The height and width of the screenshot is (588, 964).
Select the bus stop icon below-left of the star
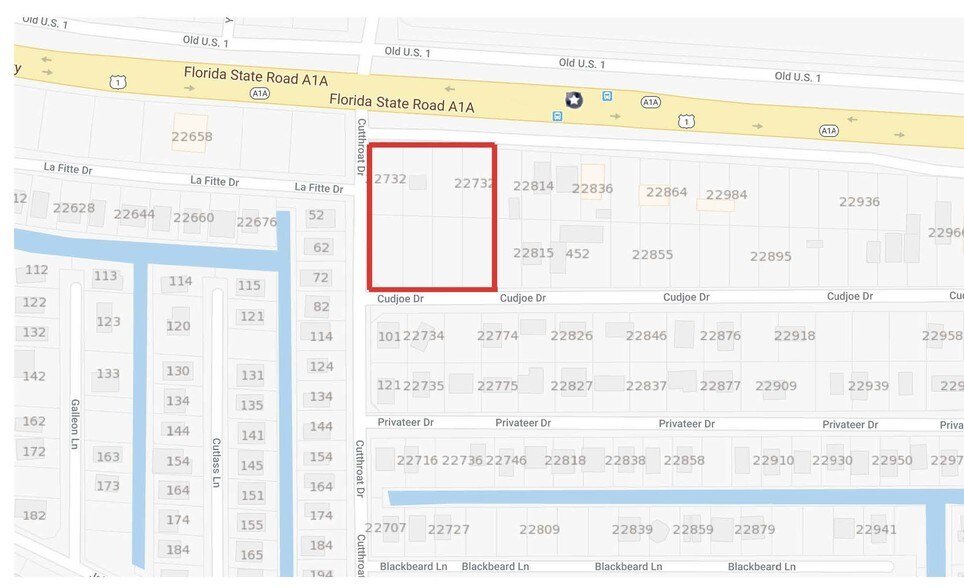pyautogui.click(x=557, y=116)
